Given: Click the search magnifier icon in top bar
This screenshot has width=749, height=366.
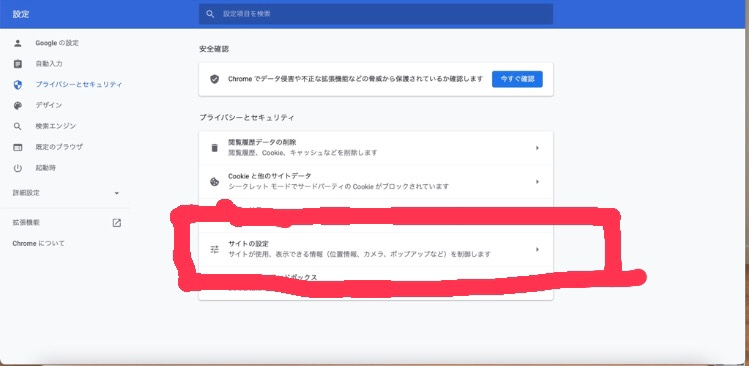Looking at the screenshot, I should tap(210, 14).
